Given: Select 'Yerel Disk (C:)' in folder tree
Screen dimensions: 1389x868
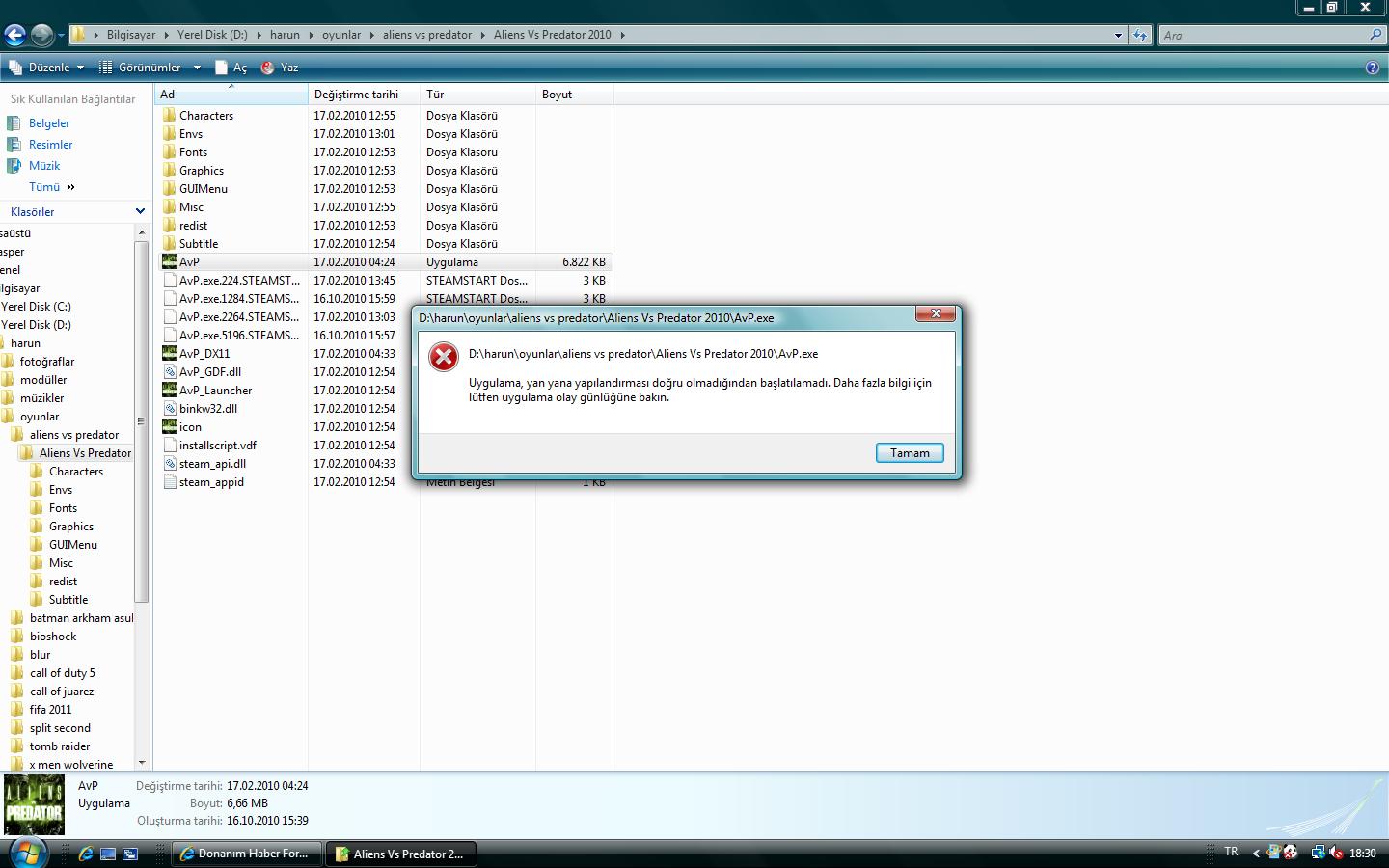Looking at the screenshot, I should tap(36, 307).
